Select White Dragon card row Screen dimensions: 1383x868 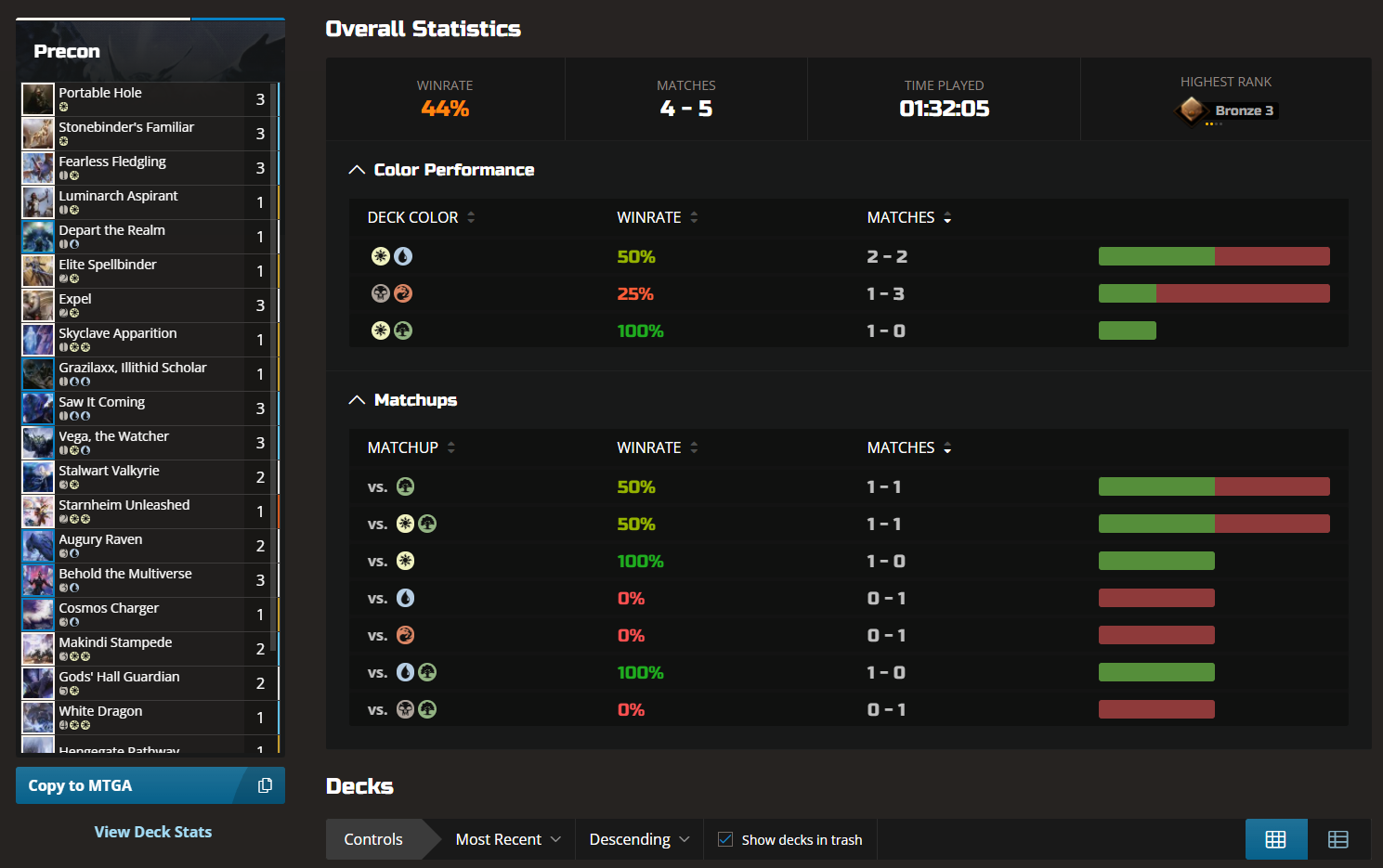coord(150,718)
